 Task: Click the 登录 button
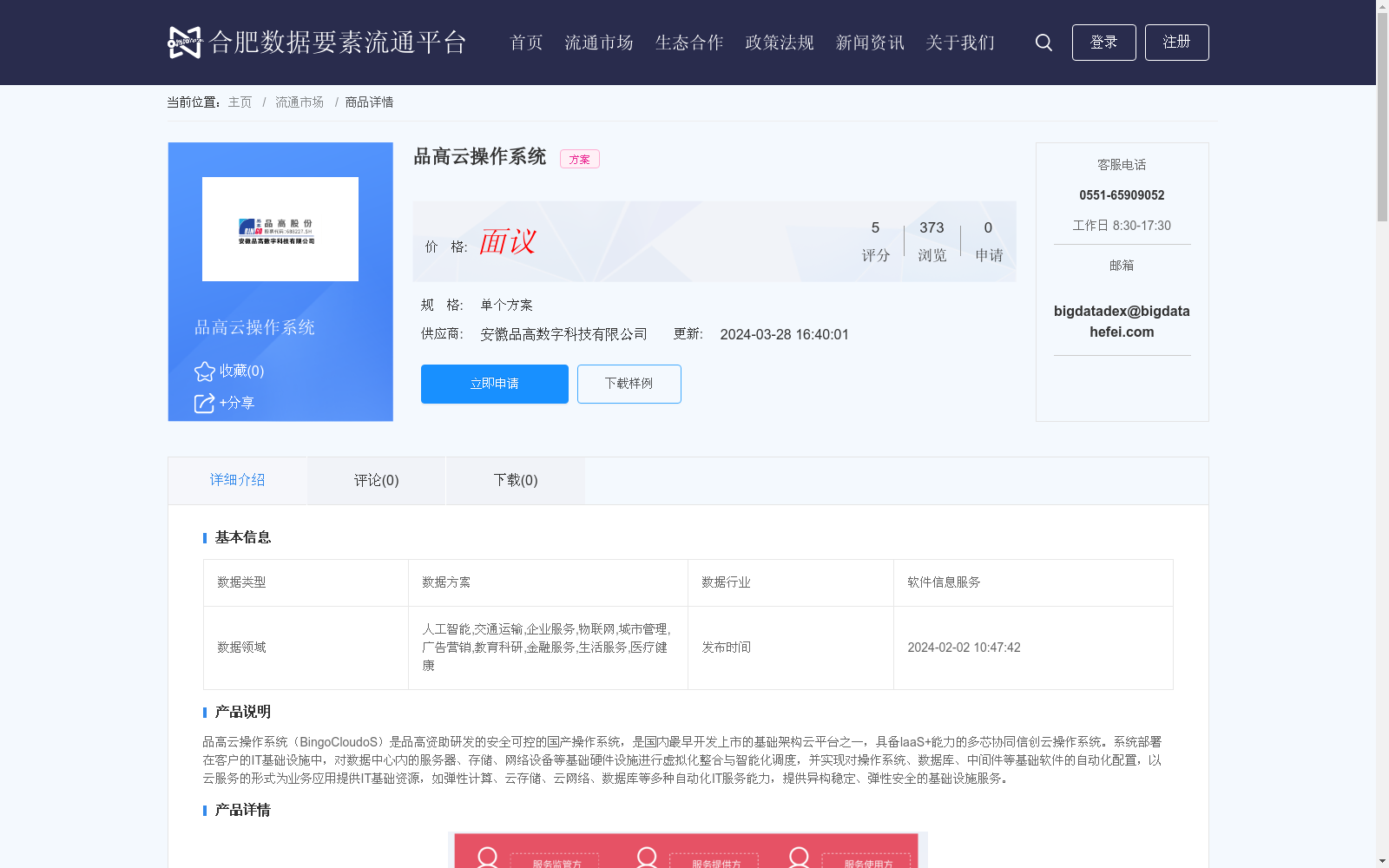pos(1103,43)
